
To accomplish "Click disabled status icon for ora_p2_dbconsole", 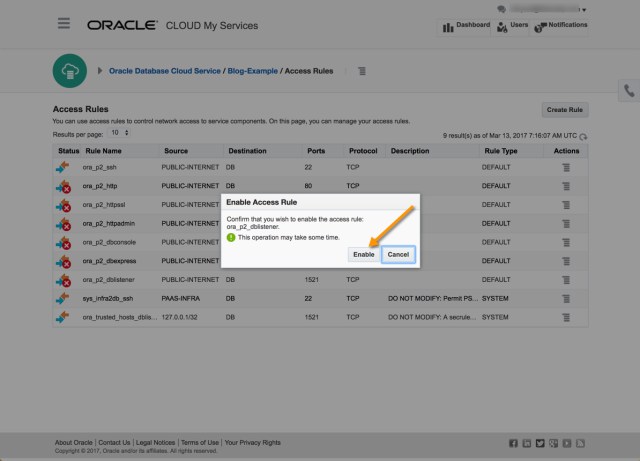I will click(63, 243).
